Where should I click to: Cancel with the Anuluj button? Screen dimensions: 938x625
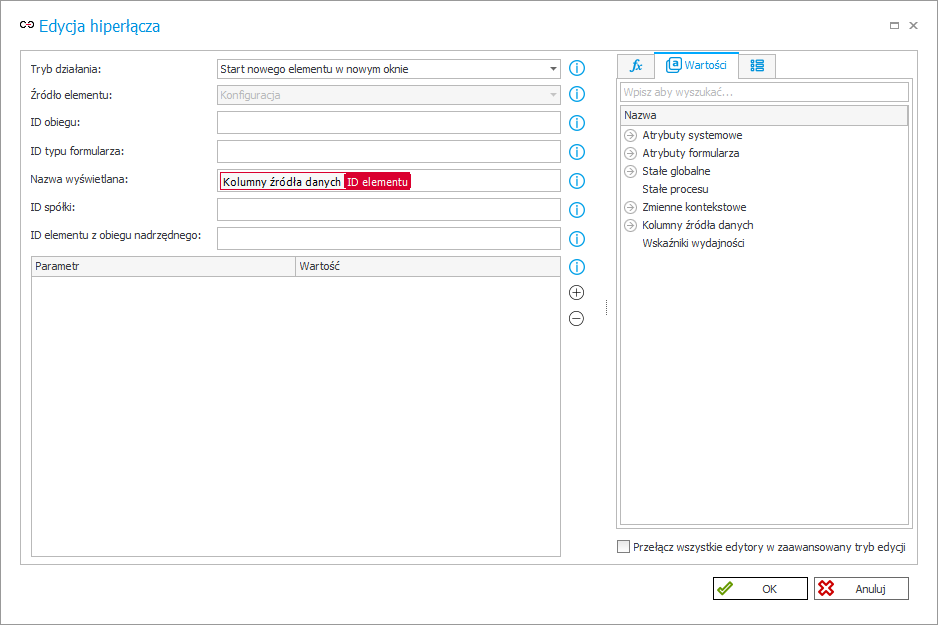(861, 589)
